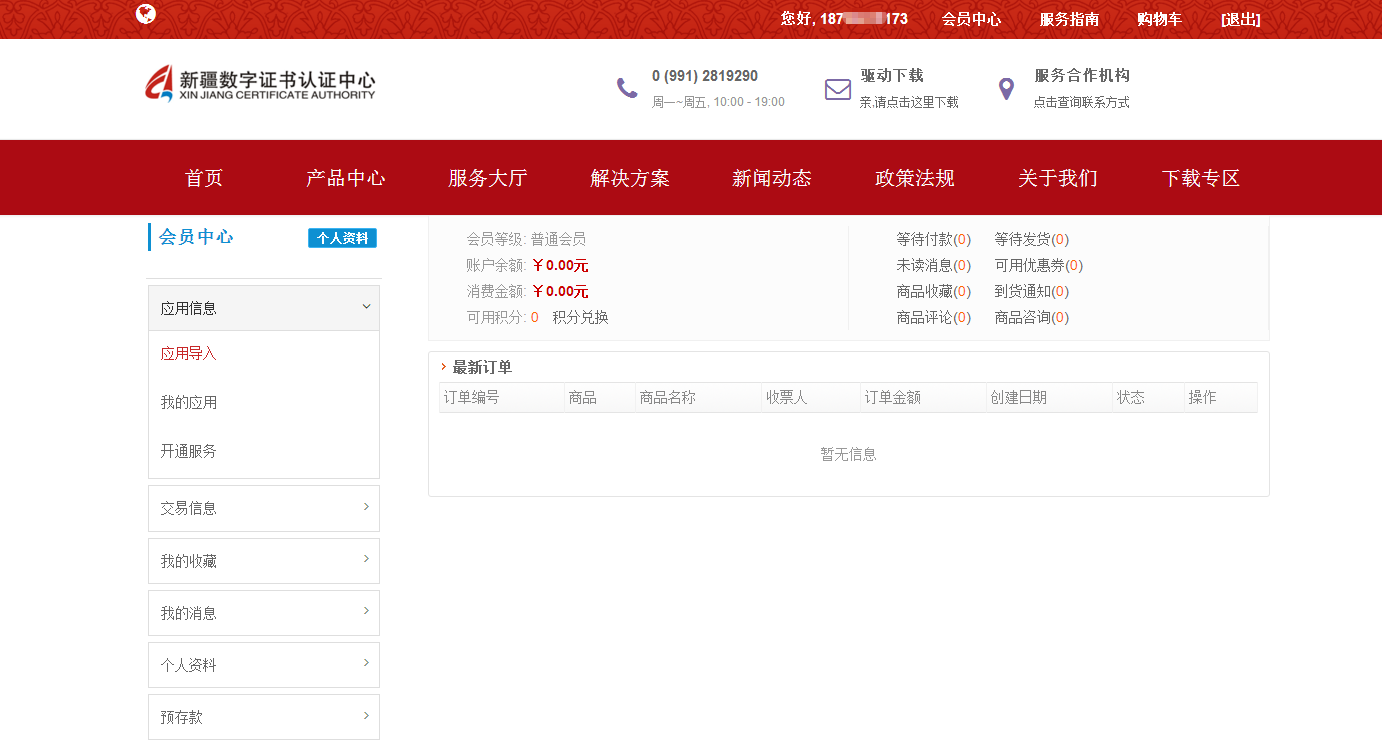1382x746 pixels.
Task: Click the blue 个人资料 button
Action: pyautogui.click(x=342, y=238)
